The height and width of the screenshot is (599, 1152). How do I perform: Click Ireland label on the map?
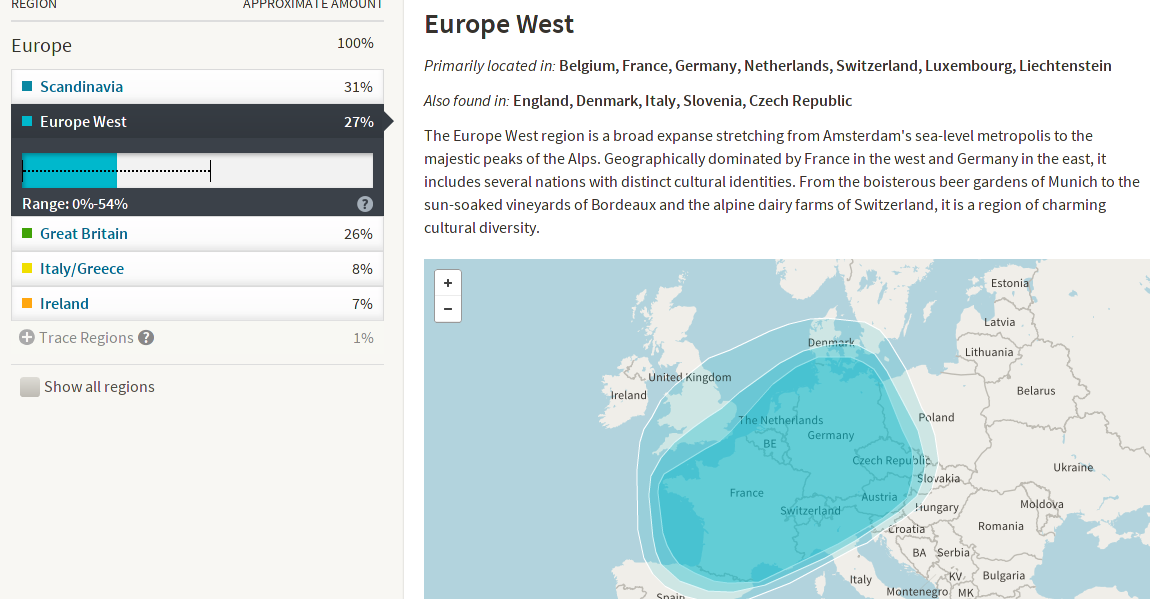(x=629, y=395)
